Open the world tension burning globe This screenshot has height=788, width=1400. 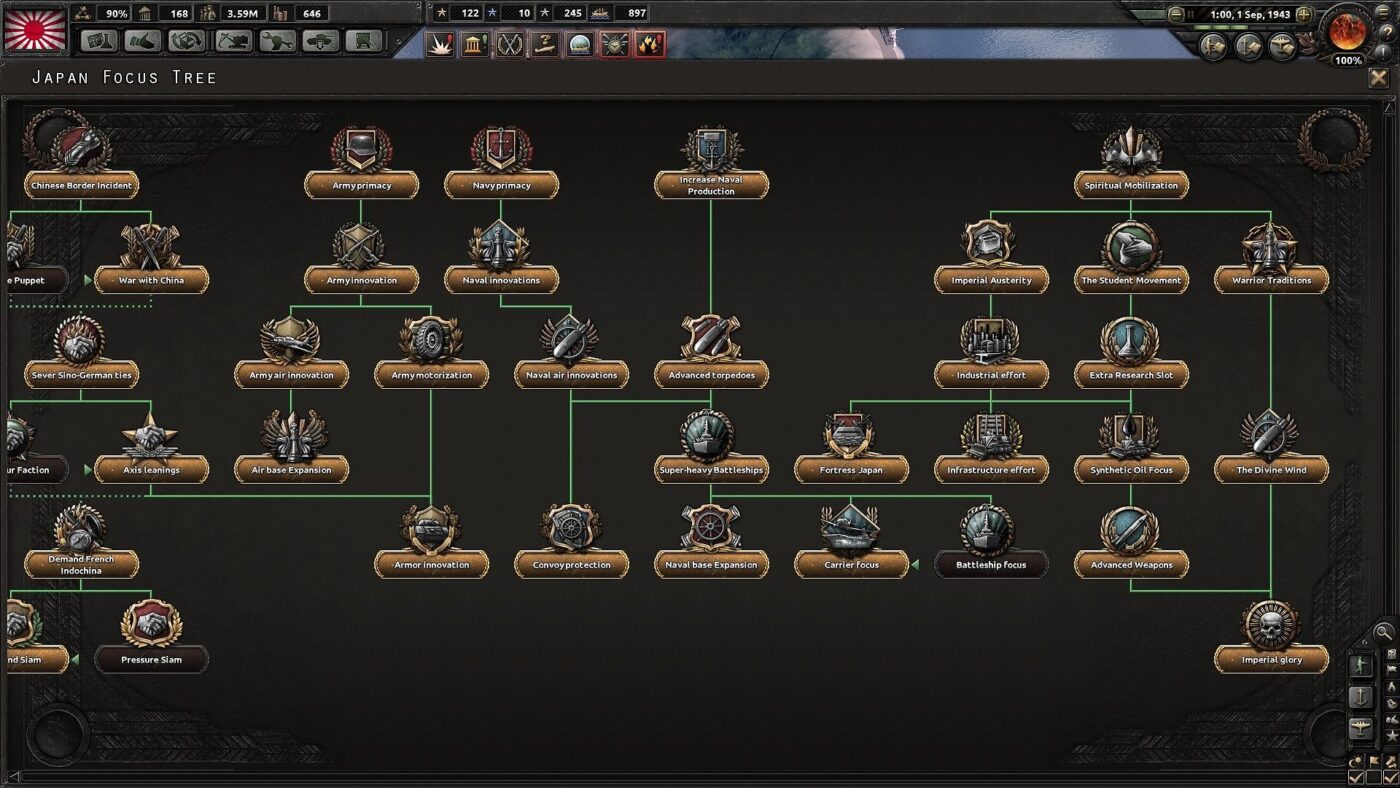point(1347,31)
